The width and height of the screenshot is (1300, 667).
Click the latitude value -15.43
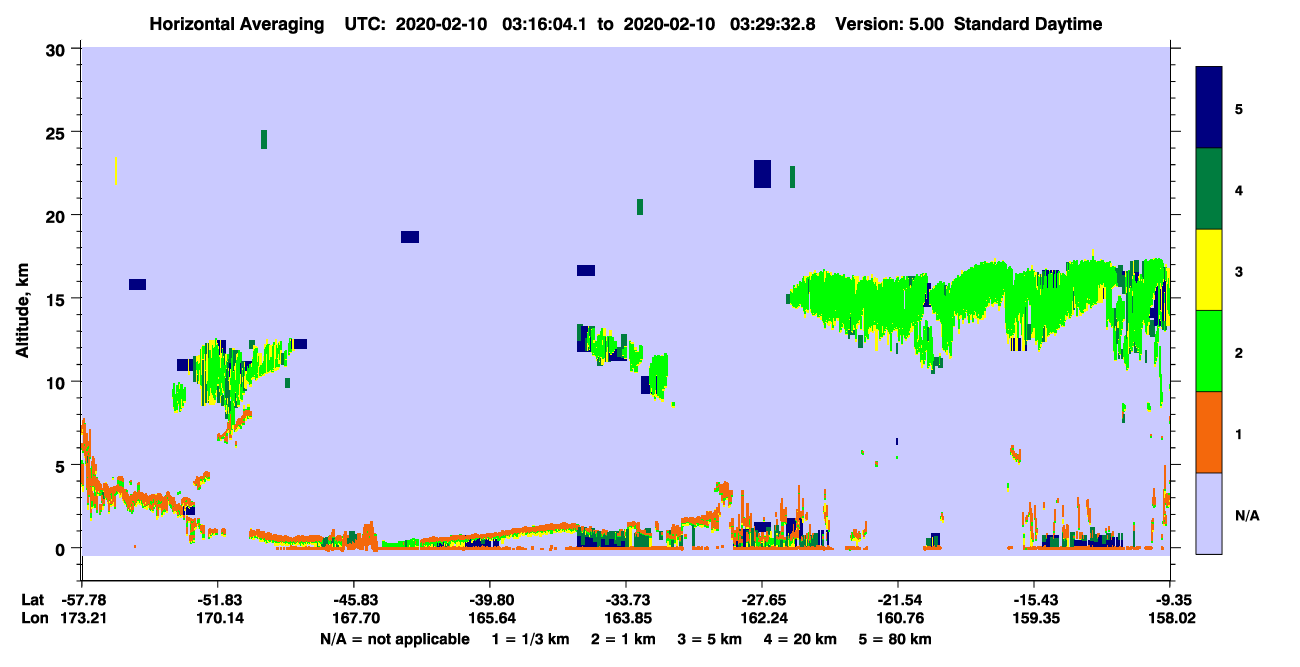coord(1034,599)
